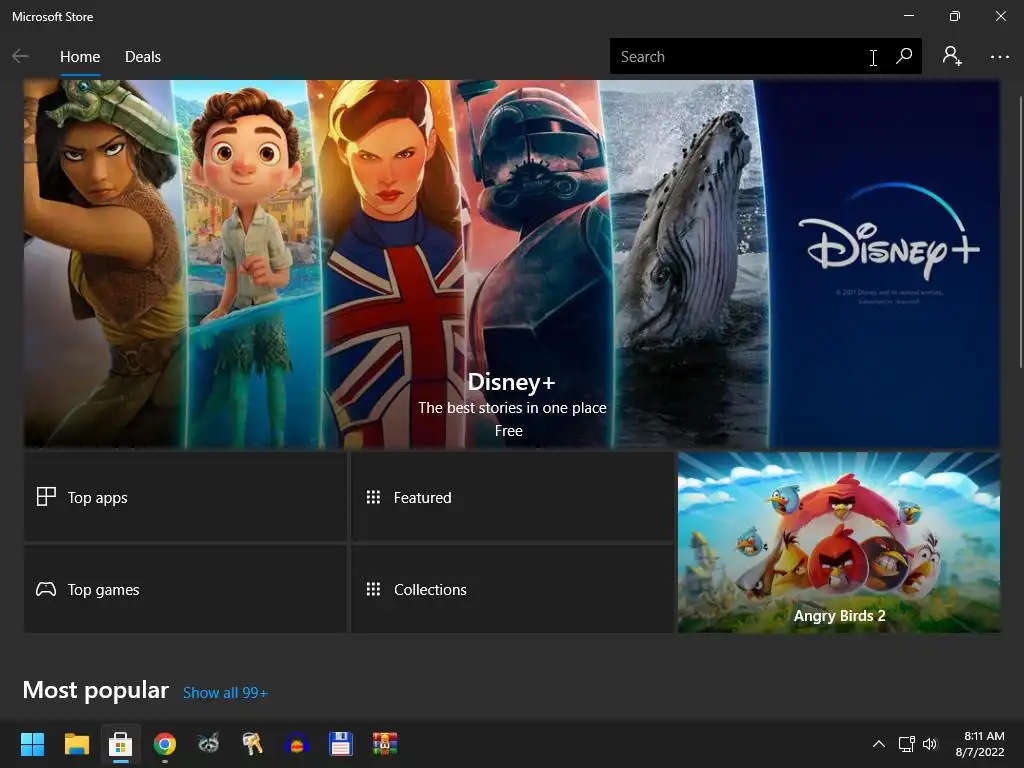Open the account sign-in icon
This screenshot has width=1024, height=768.
click(952, 56)
